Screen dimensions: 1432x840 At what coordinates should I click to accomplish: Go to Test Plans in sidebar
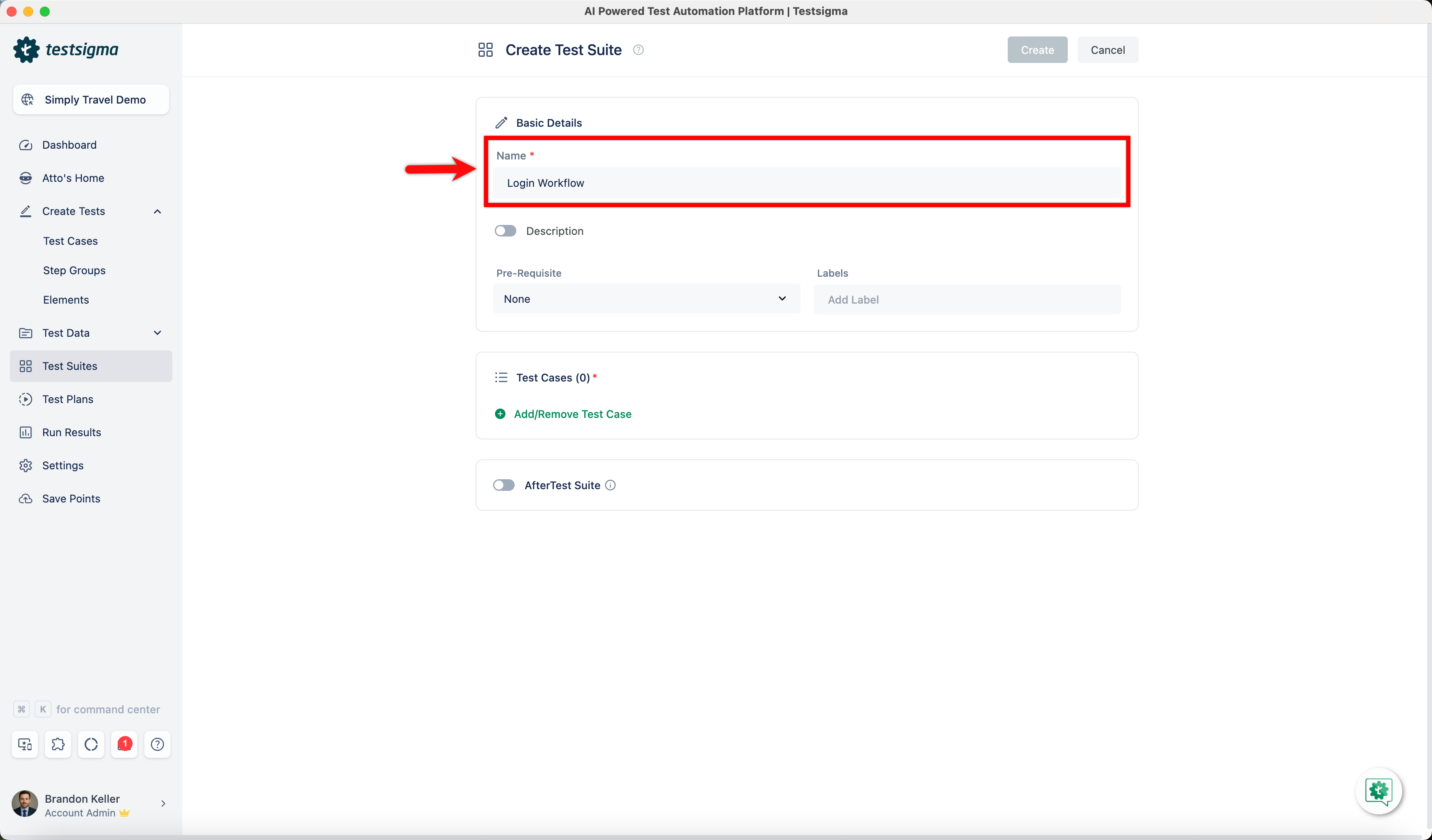(68, 399)
